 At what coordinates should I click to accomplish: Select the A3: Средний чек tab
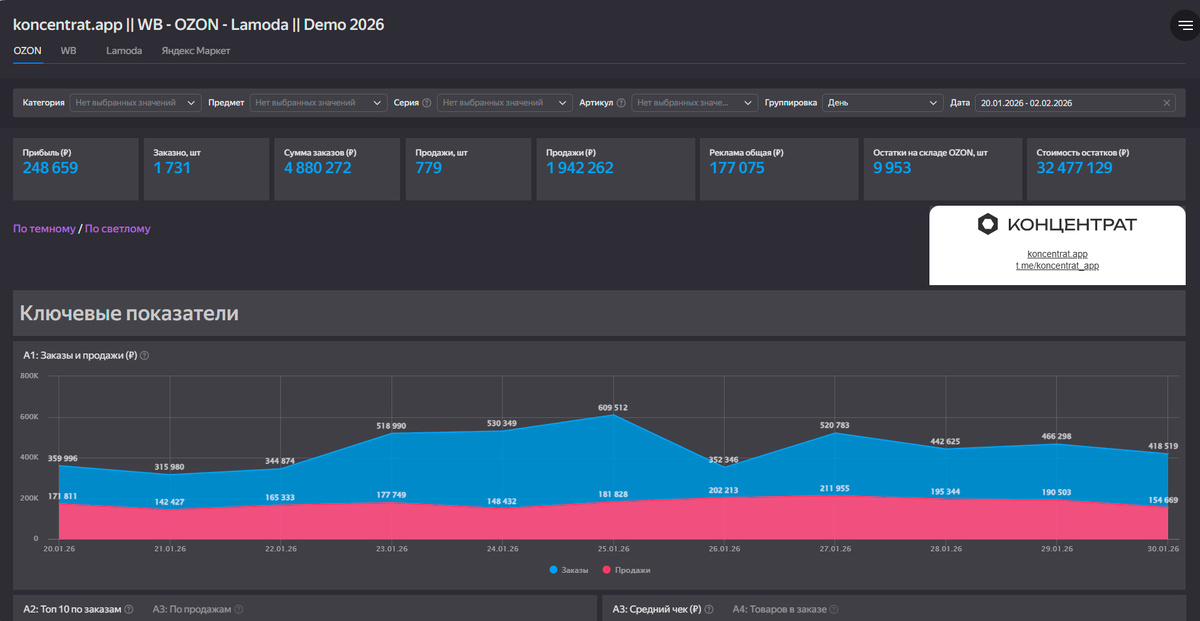point(657,609)
